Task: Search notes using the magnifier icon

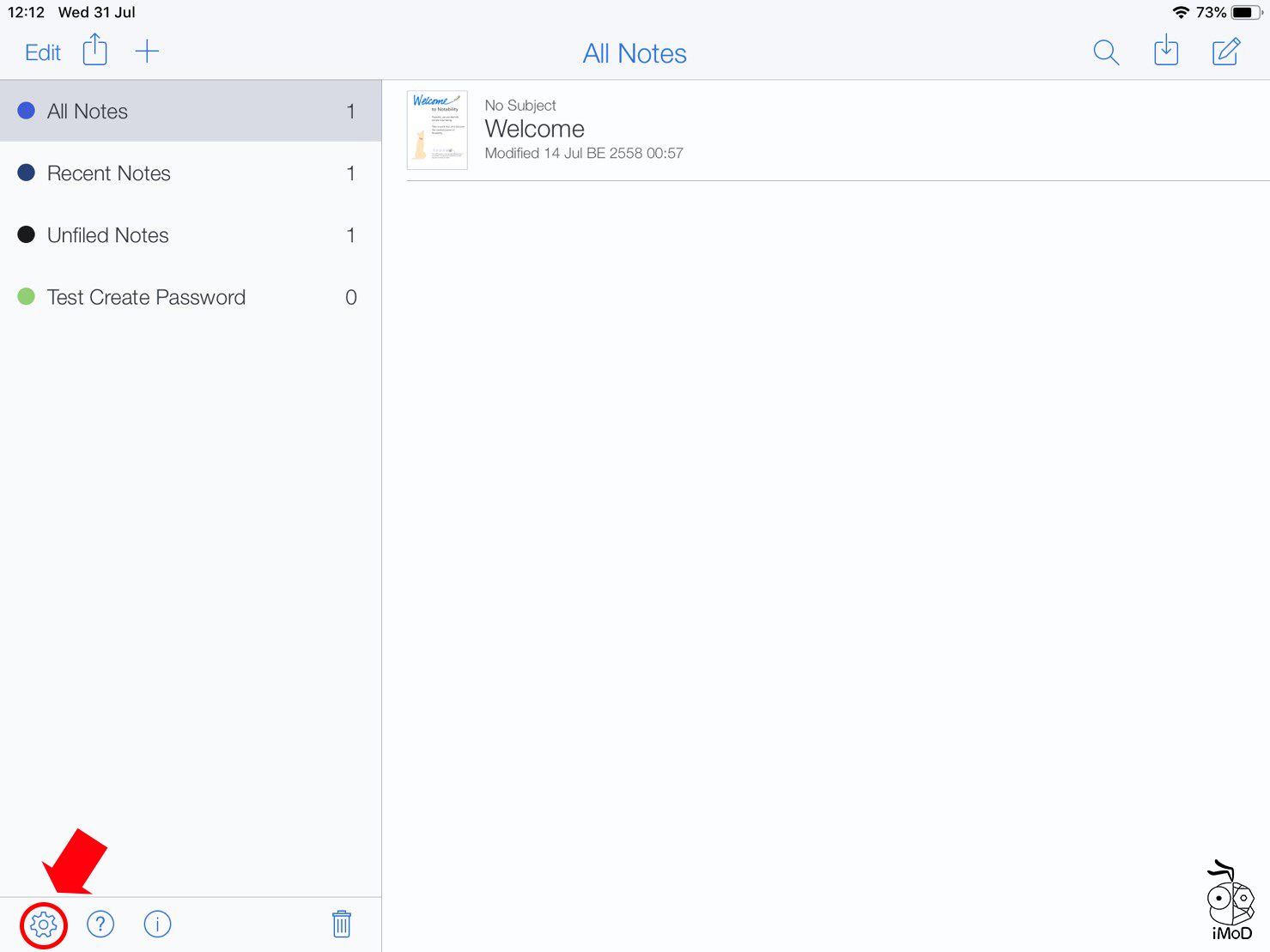Action: [1106, 52]
